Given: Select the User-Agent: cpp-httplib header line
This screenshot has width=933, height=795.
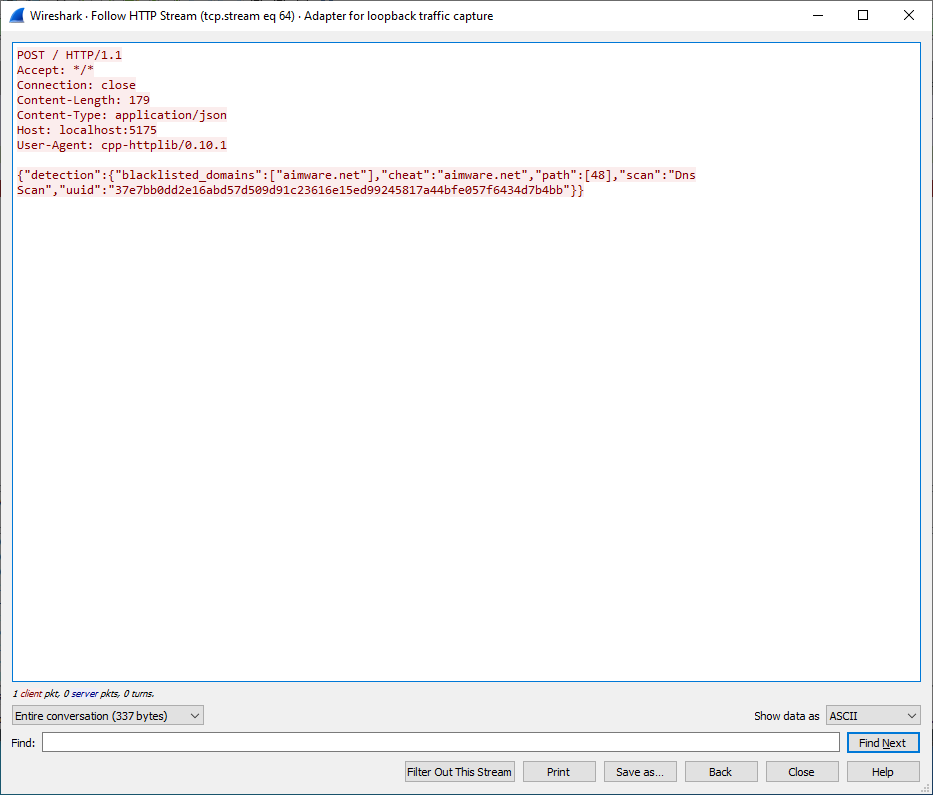Looking at the screenshot, I should [x=121, y=145].
